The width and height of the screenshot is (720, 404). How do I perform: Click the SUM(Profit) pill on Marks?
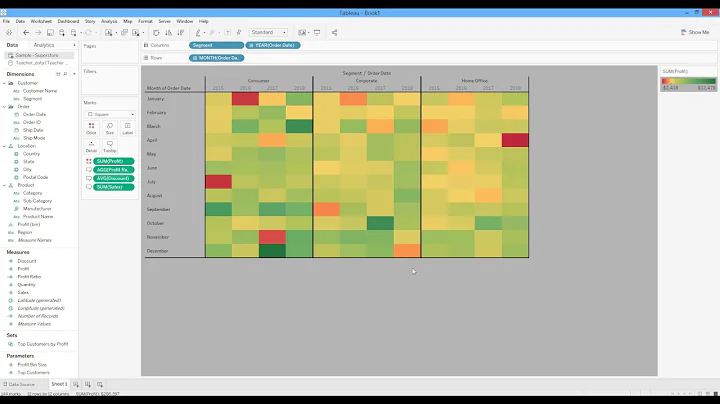pyautogui.click(x=113, y=161)
